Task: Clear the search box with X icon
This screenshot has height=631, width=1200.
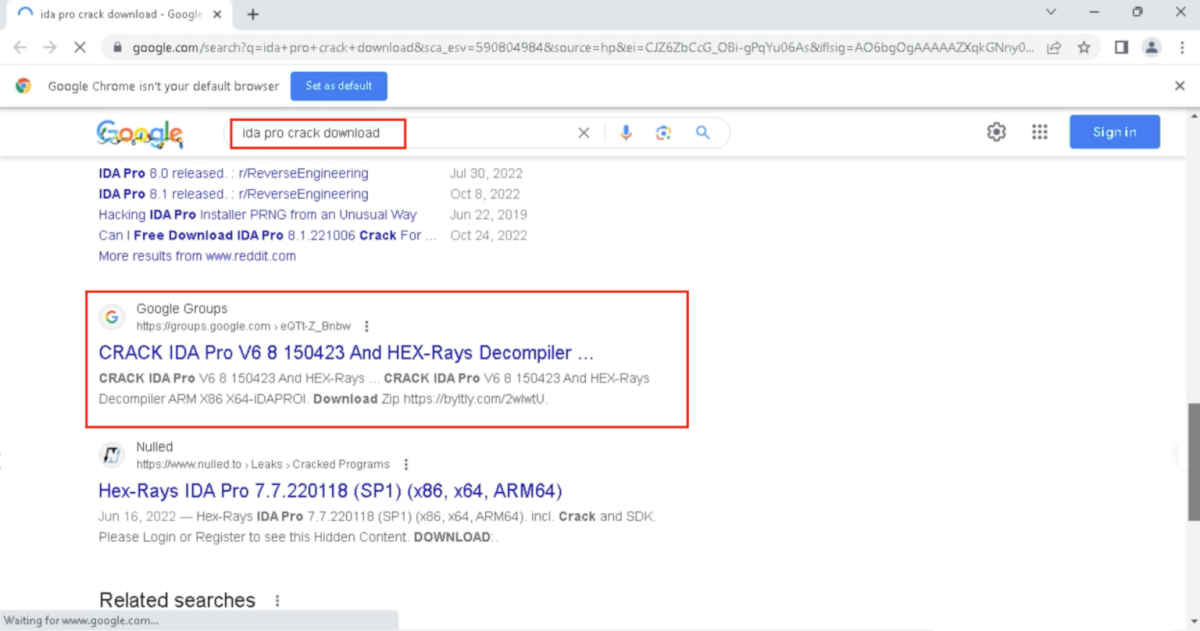Action: (x=584, y=133)
